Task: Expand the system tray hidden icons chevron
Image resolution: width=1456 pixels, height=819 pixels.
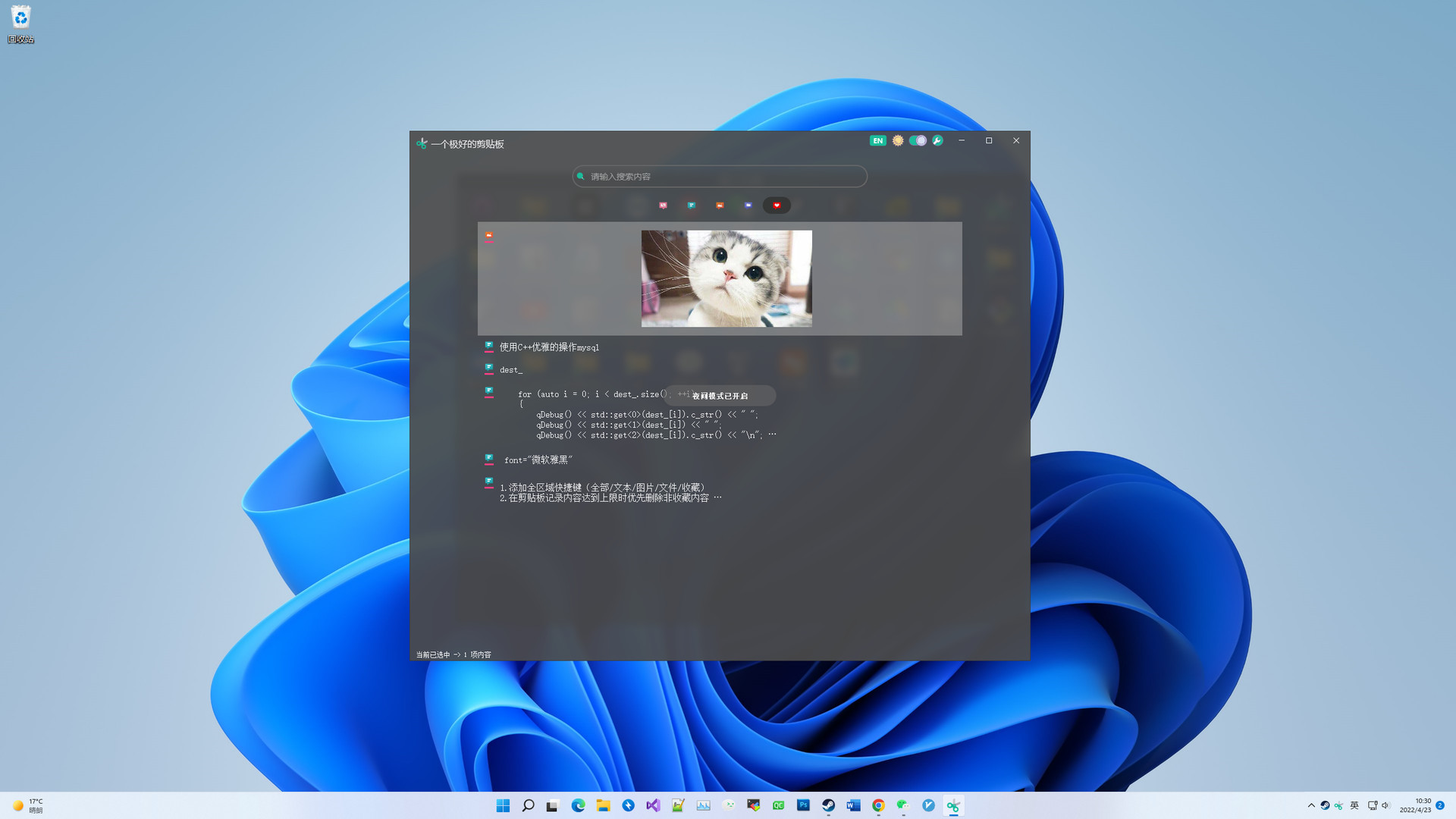Action: tap(1311, 805)
